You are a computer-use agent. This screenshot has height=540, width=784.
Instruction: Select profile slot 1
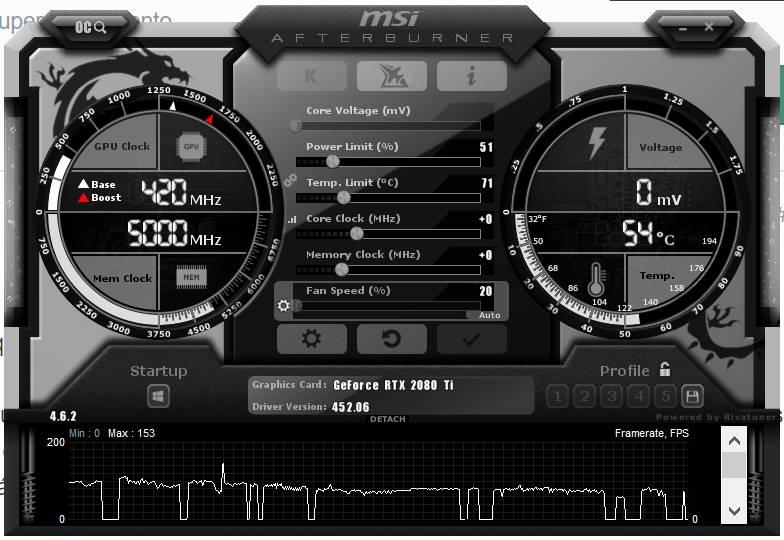pyautogui.click(x=558, y=397)
